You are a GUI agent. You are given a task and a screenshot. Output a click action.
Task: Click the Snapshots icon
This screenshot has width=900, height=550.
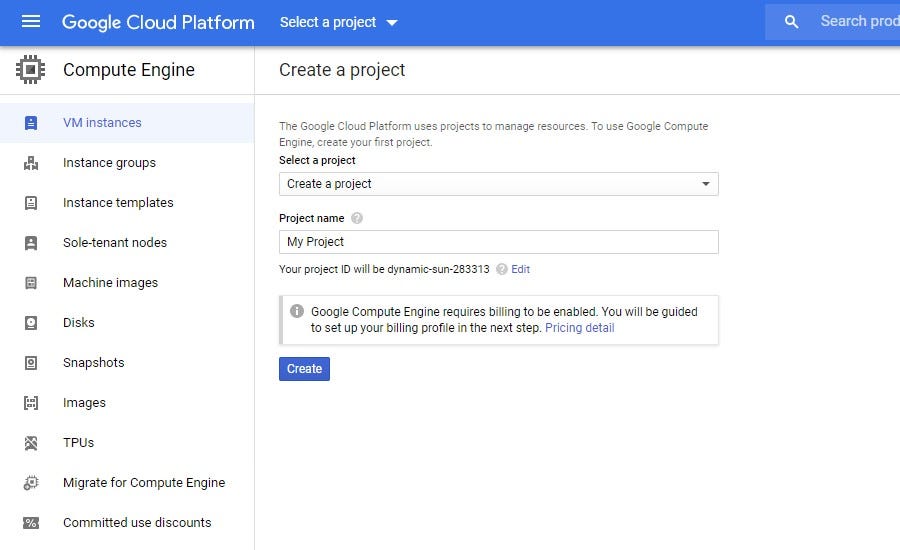31,363
